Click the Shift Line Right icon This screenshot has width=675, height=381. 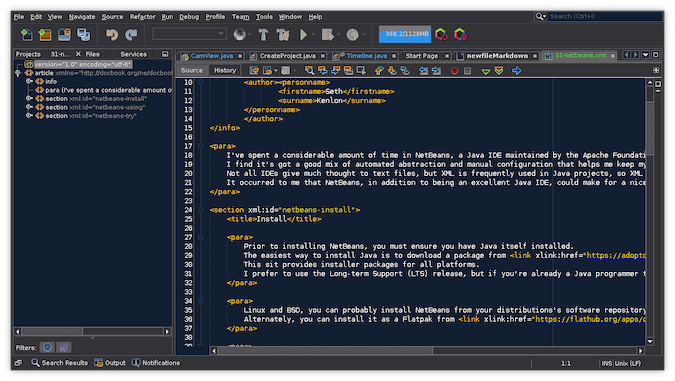point(437,71)
